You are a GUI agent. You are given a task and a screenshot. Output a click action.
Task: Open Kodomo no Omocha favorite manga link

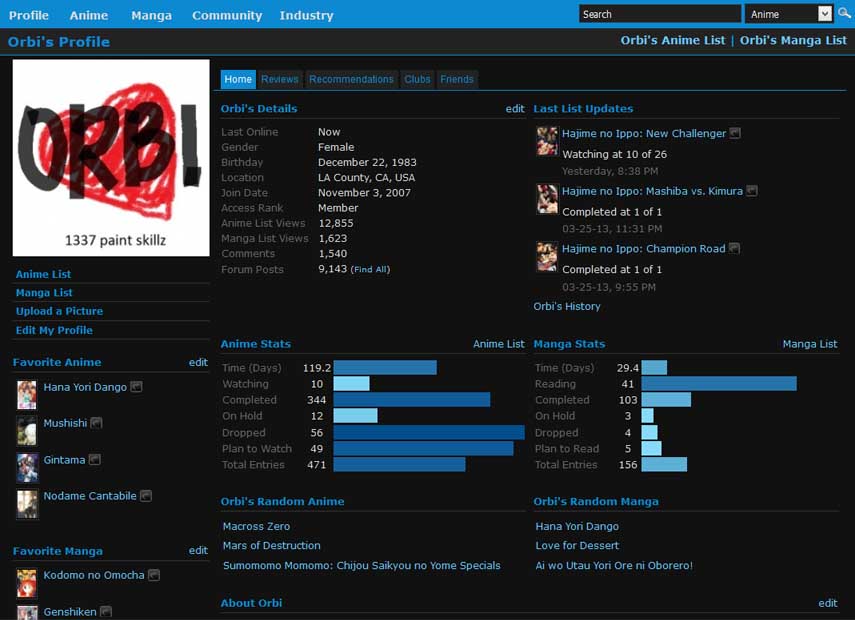94,576
